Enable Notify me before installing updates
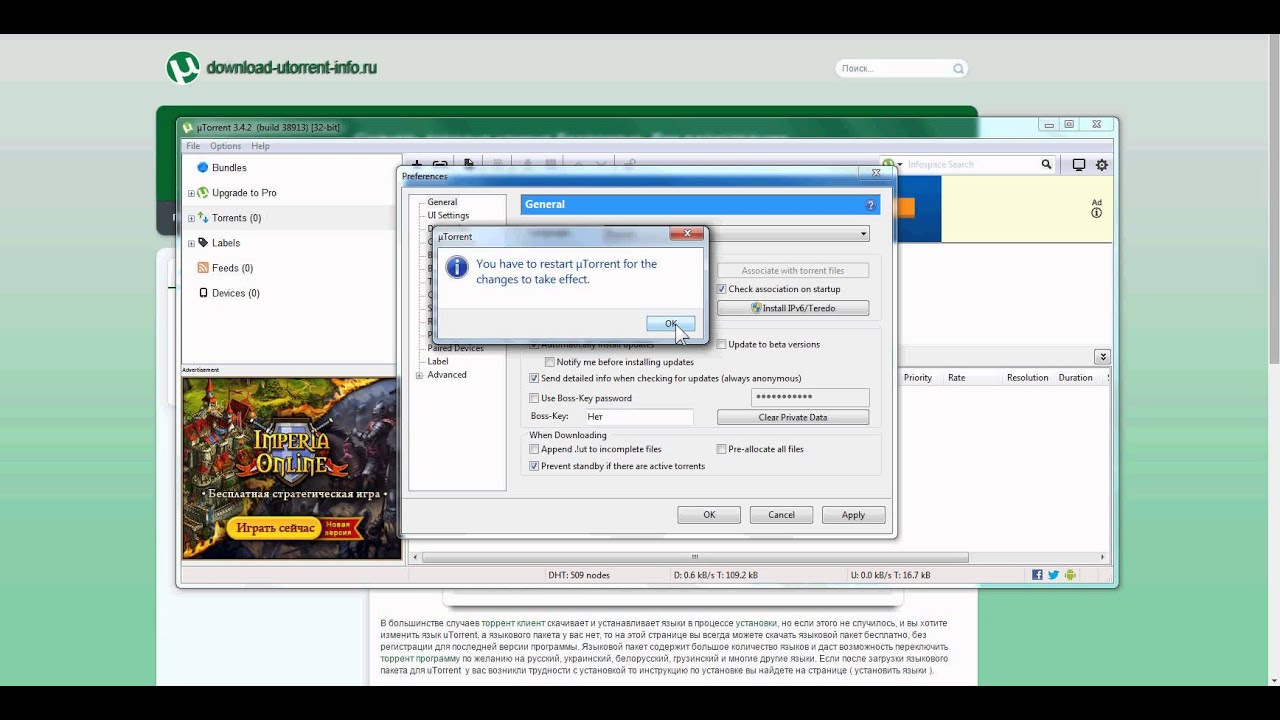The height and width of the screenshot is (720, 1280). pos(550,362)
